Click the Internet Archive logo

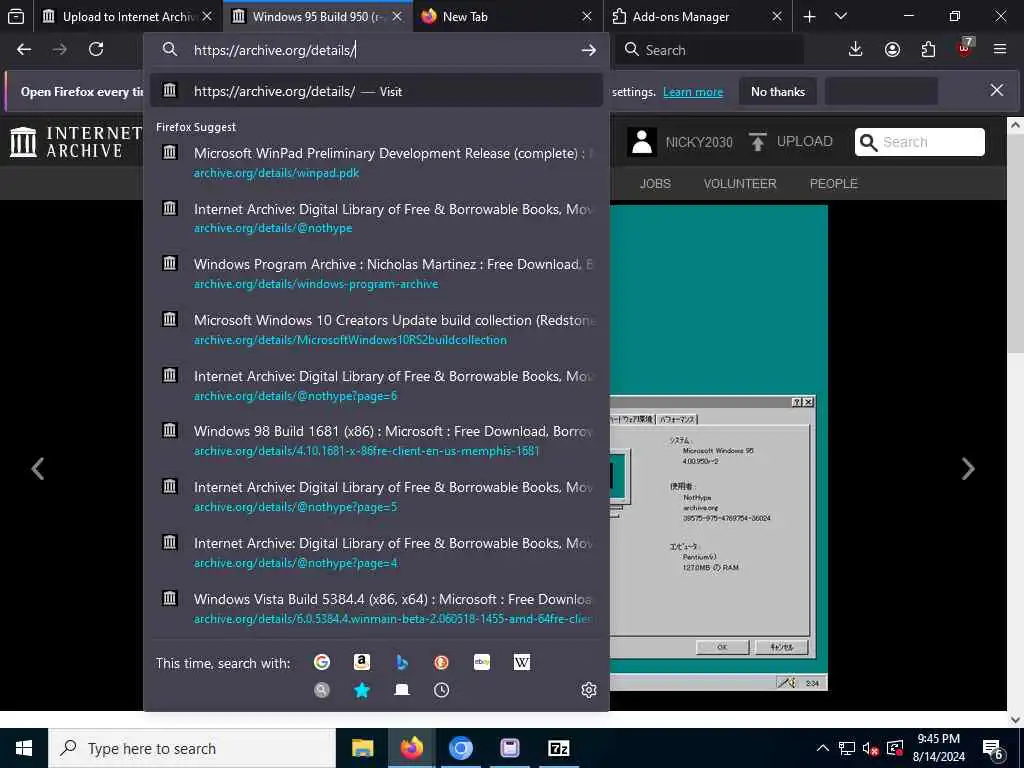pos(76,142)
